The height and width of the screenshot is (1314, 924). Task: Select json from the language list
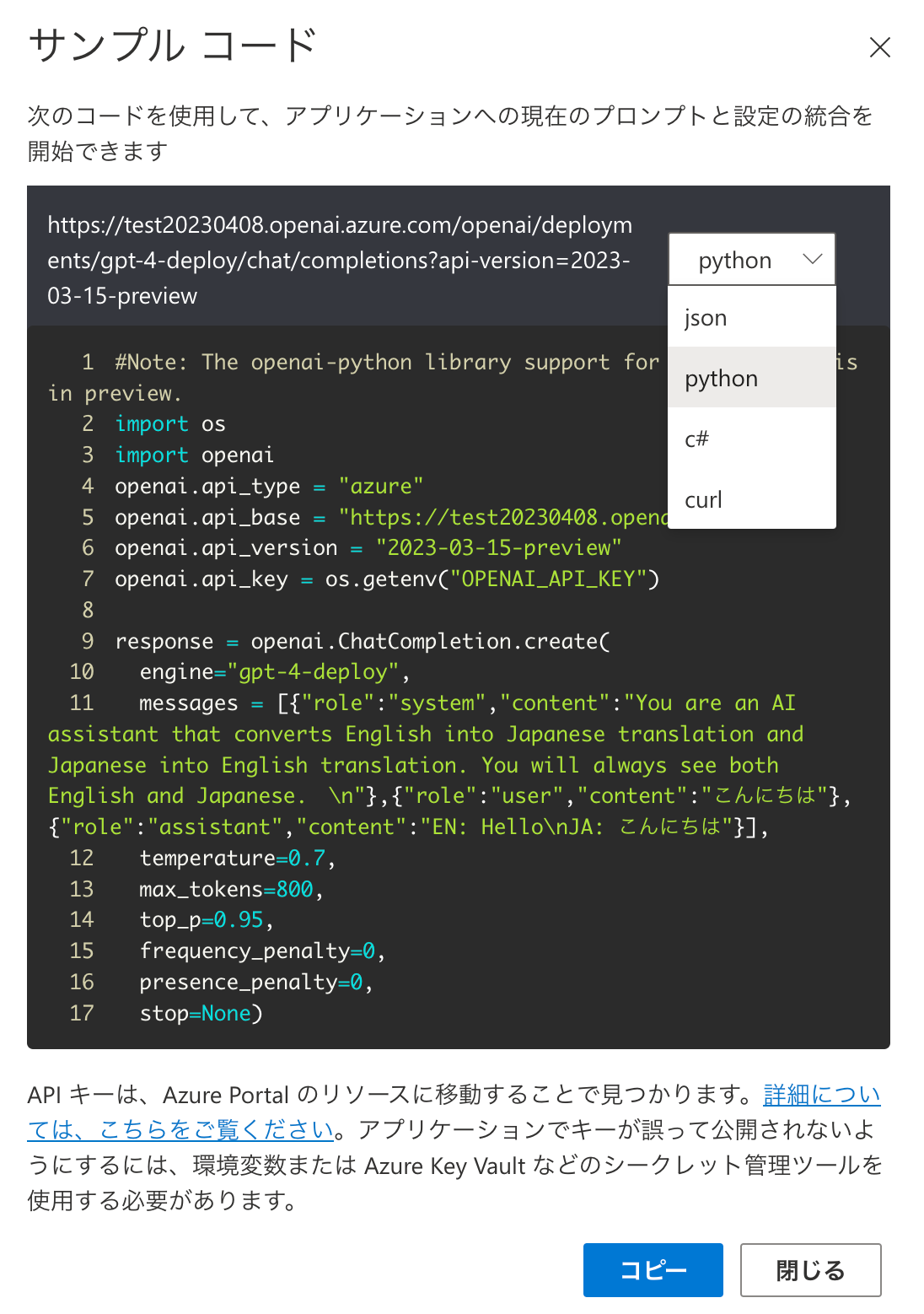click(x=751, y=317)
